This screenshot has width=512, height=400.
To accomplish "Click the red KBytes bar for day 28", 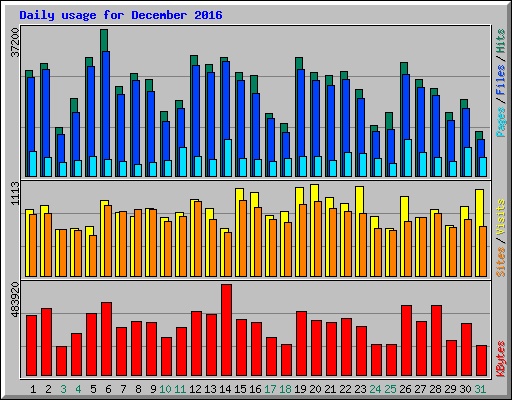I will tap(436, 341).
